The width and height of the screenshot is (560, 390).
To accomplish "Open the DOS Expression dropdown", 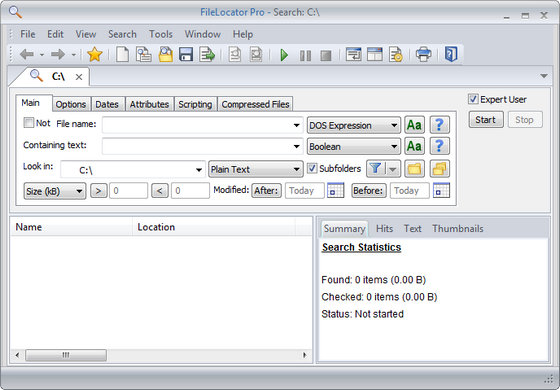I will click(354, 125).
